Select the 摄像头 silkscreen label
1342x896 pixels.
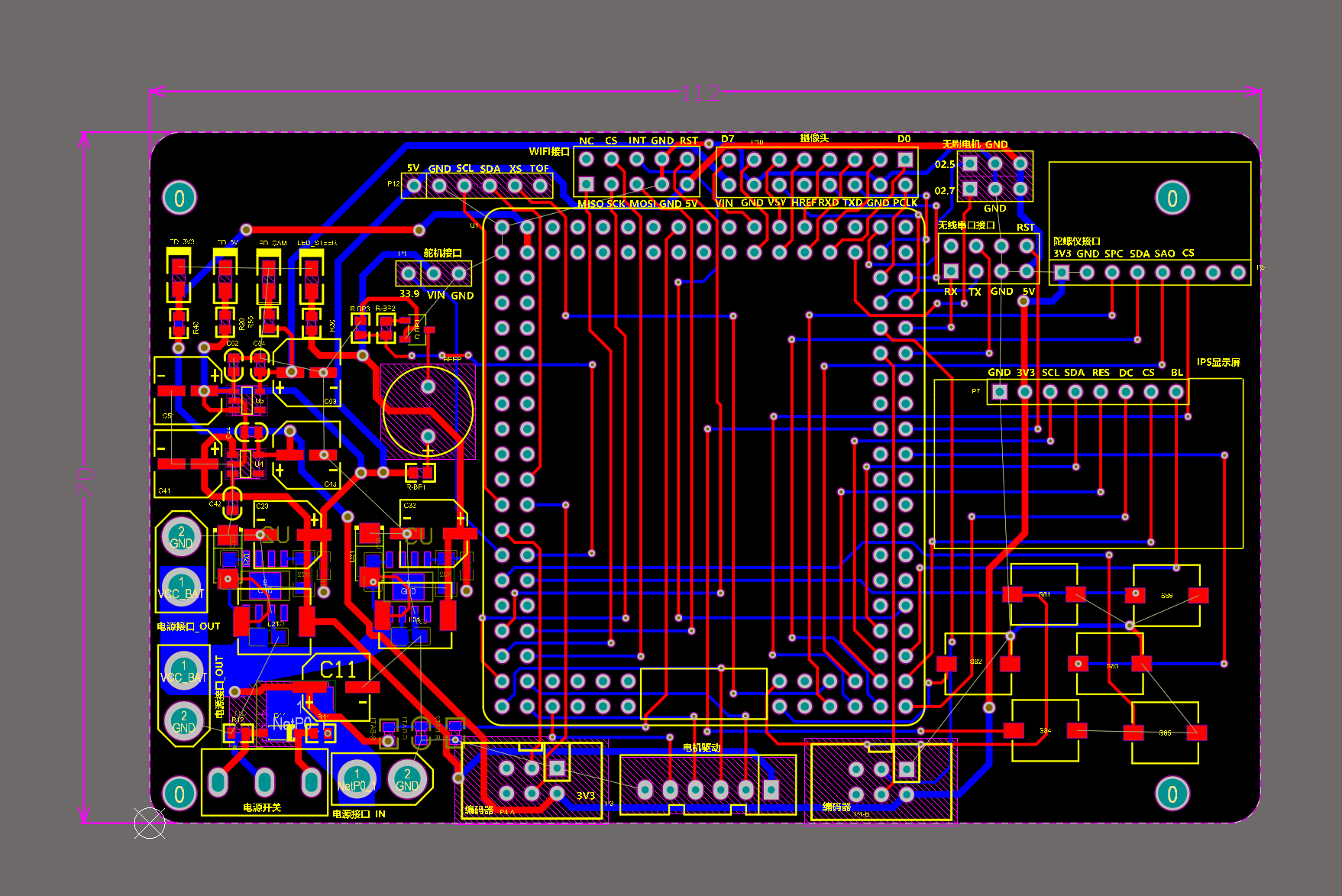[x=814, y=138]
